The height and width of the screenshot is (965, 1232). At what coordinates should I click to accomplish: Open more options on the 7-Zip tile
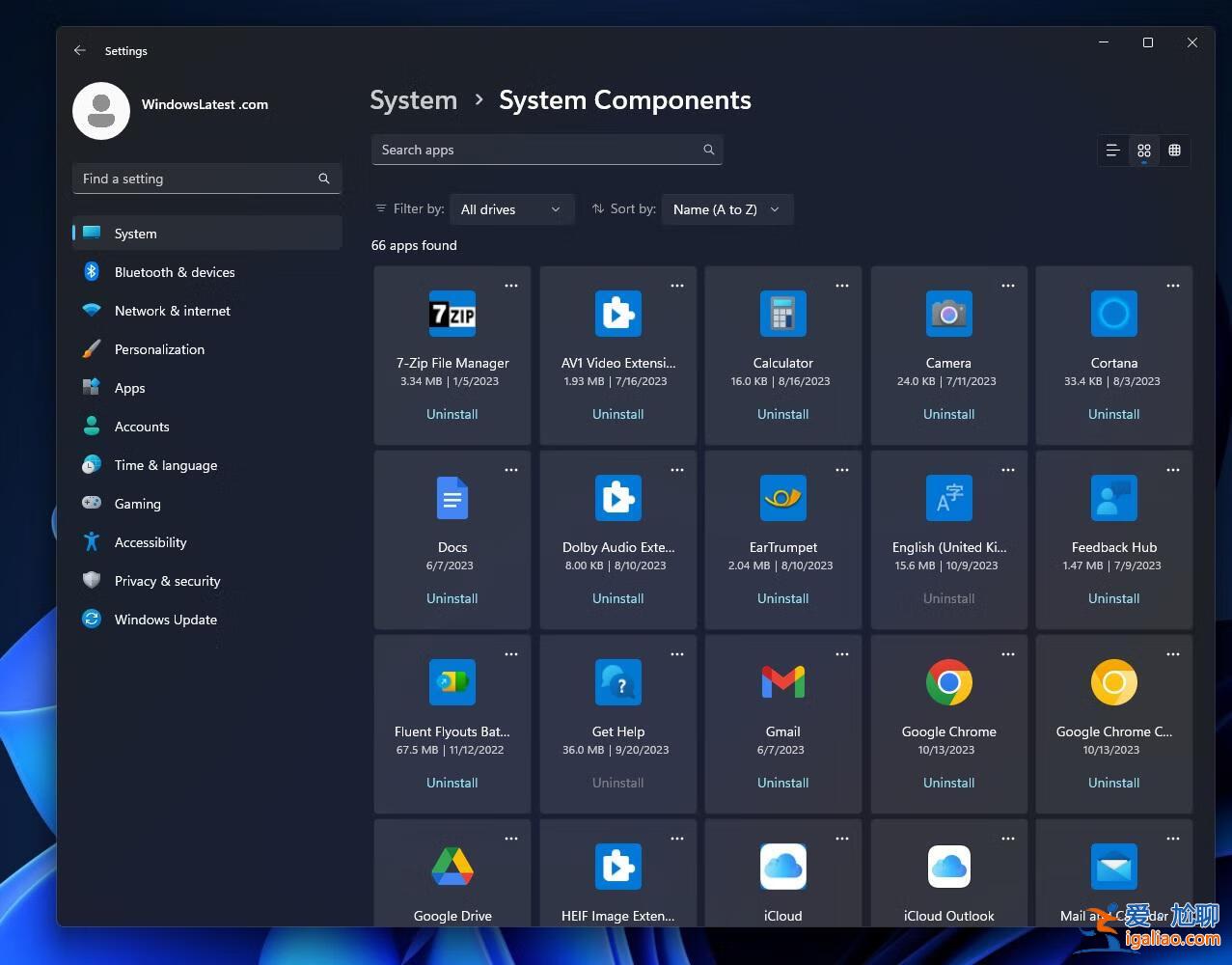[x=511, y=286]
